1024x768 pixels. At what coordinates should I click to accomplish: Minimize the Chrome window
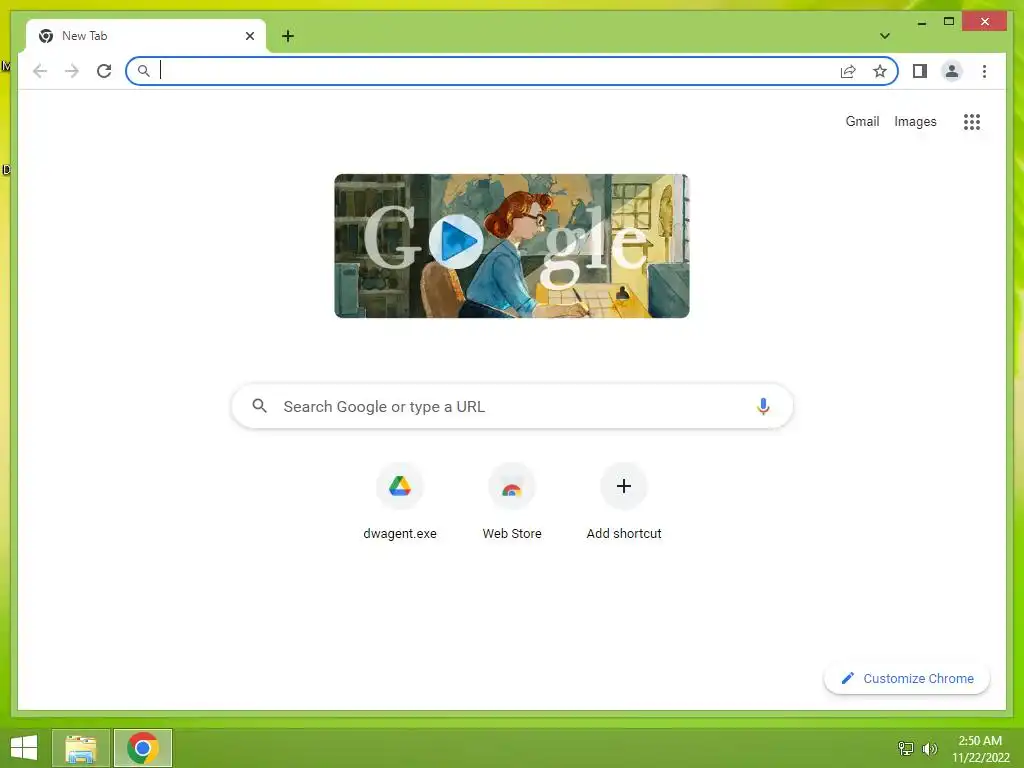point(921,22)
